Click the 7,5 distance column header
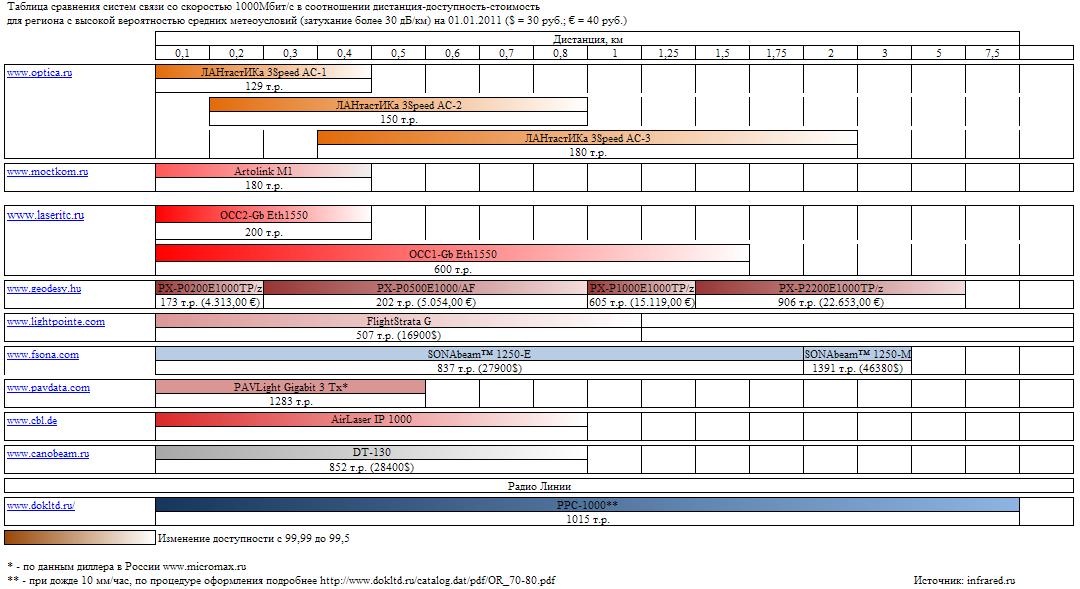This screenshot has height=589, width=1080. [992, 53]
